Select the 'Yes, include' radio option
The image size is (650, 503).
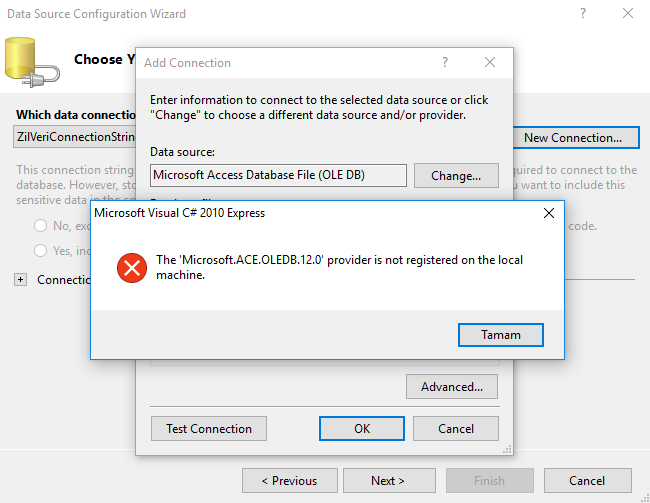41,250
